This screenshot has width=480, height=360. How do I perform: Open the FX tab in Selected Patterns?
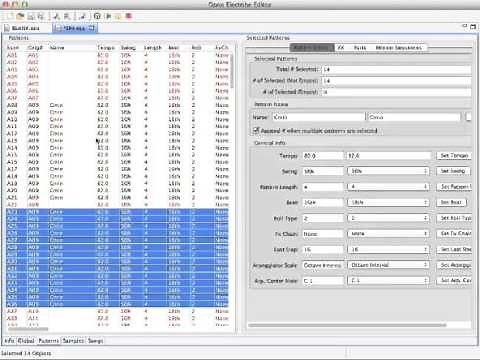tap(340, 48)
